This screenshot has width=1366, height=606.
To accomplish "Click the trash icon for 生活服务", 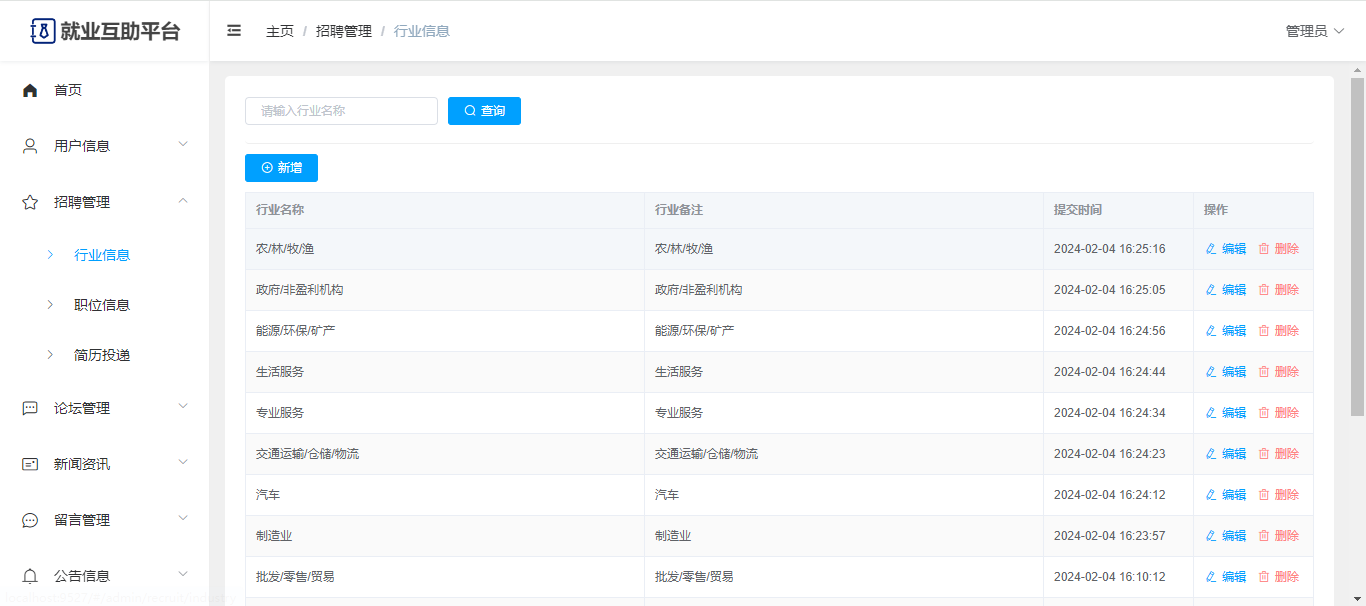I will 1263,372.
